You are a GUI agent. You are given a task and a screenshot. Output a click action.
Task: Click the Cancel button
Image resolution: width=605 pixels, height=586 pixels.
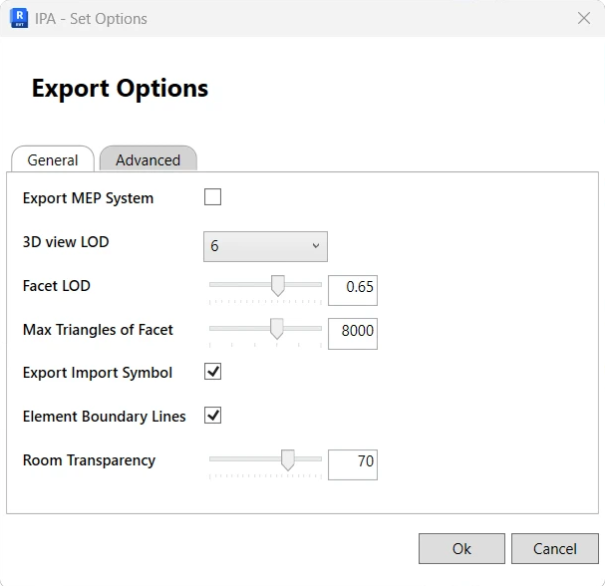555,549
